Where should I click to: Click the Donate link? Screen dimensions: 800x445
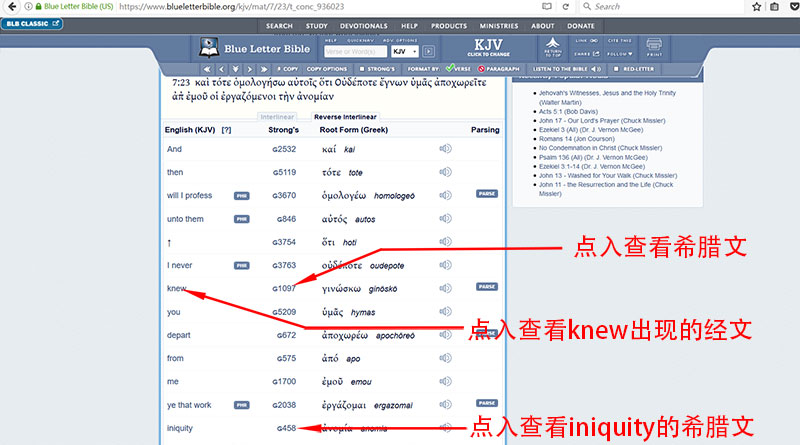pos(581,26)
